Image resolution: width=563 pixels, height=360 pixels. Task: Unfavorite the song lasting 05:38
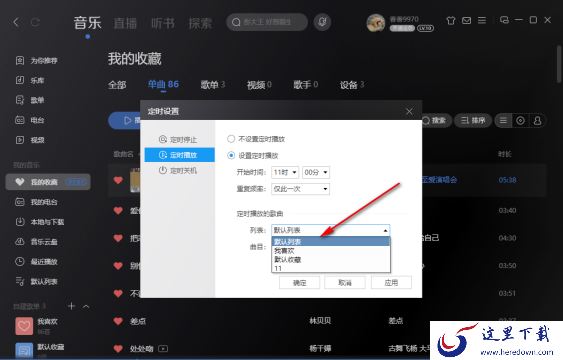tap(118, 180)
